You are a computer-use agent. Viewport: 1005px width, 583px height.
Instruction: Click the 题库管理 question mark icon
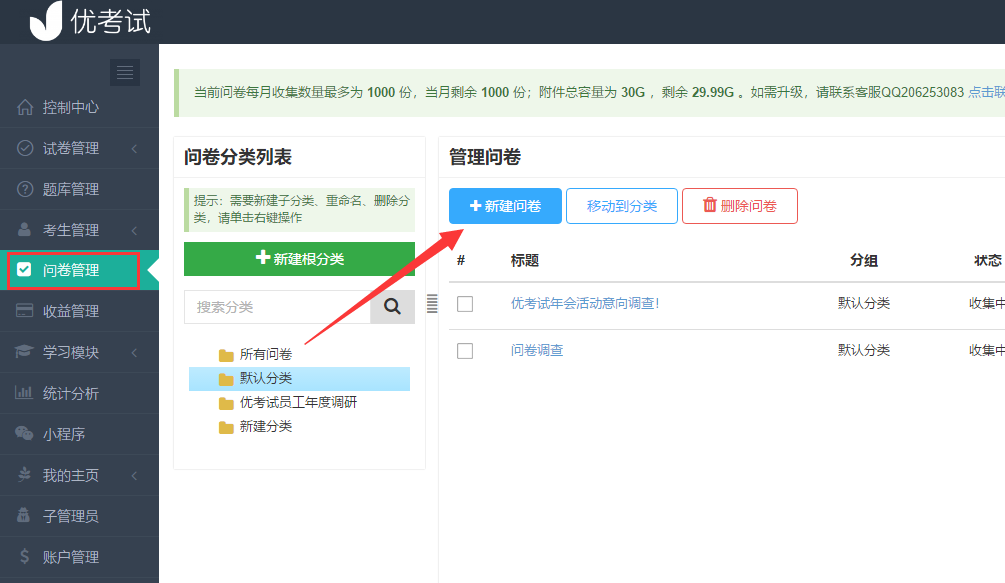(25, 189)
